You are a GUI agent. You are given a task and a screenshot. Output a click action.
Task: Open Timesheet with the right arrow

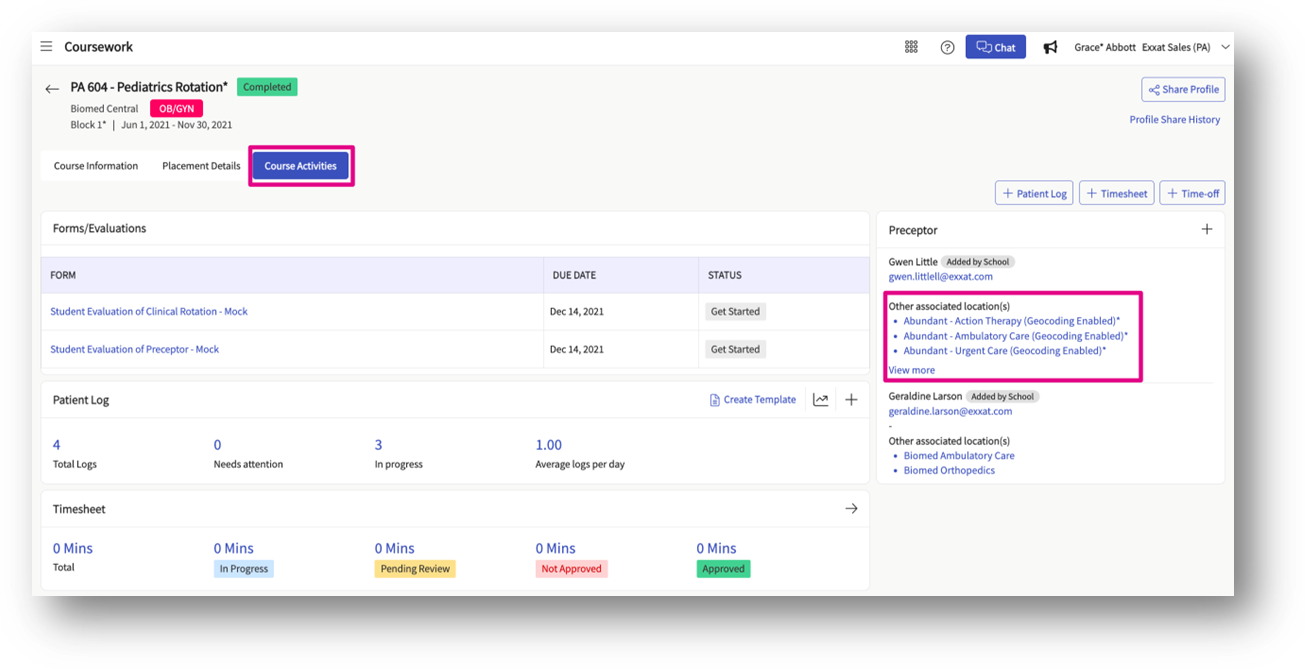(x=851, y=508)
